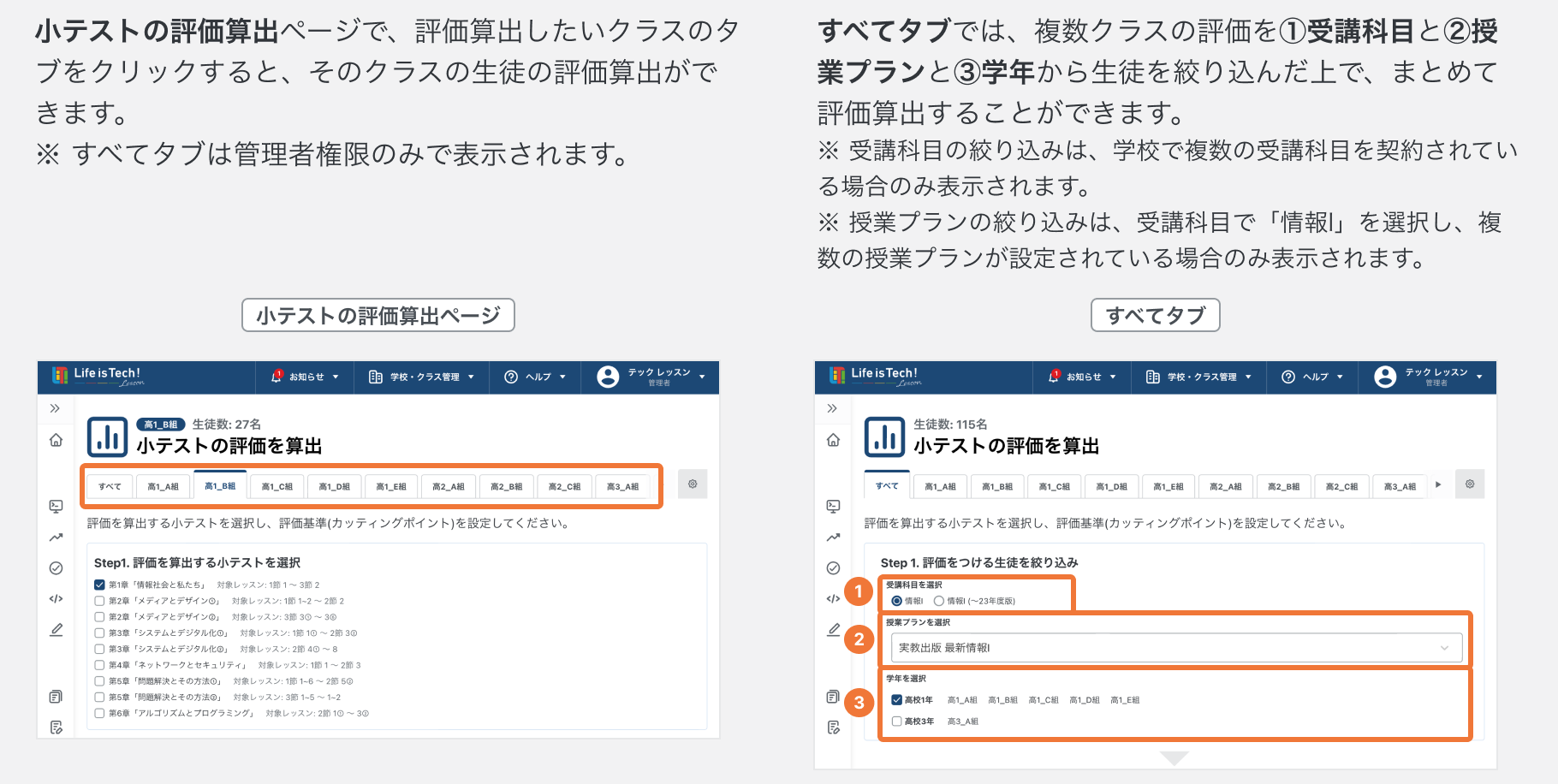
Task: Open 高2_C組 tab in 115名 screen
Action: click(1341, 486)
